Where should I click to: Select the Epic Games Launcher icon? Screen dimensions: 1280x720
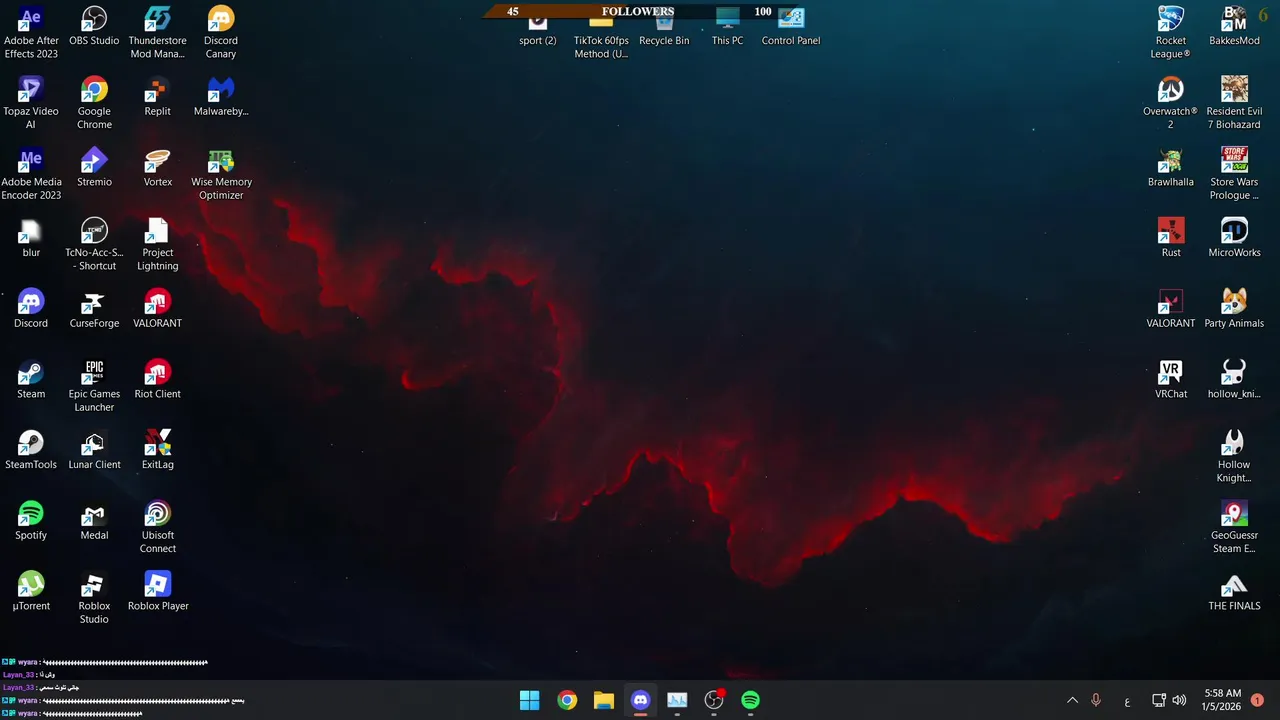94,386
